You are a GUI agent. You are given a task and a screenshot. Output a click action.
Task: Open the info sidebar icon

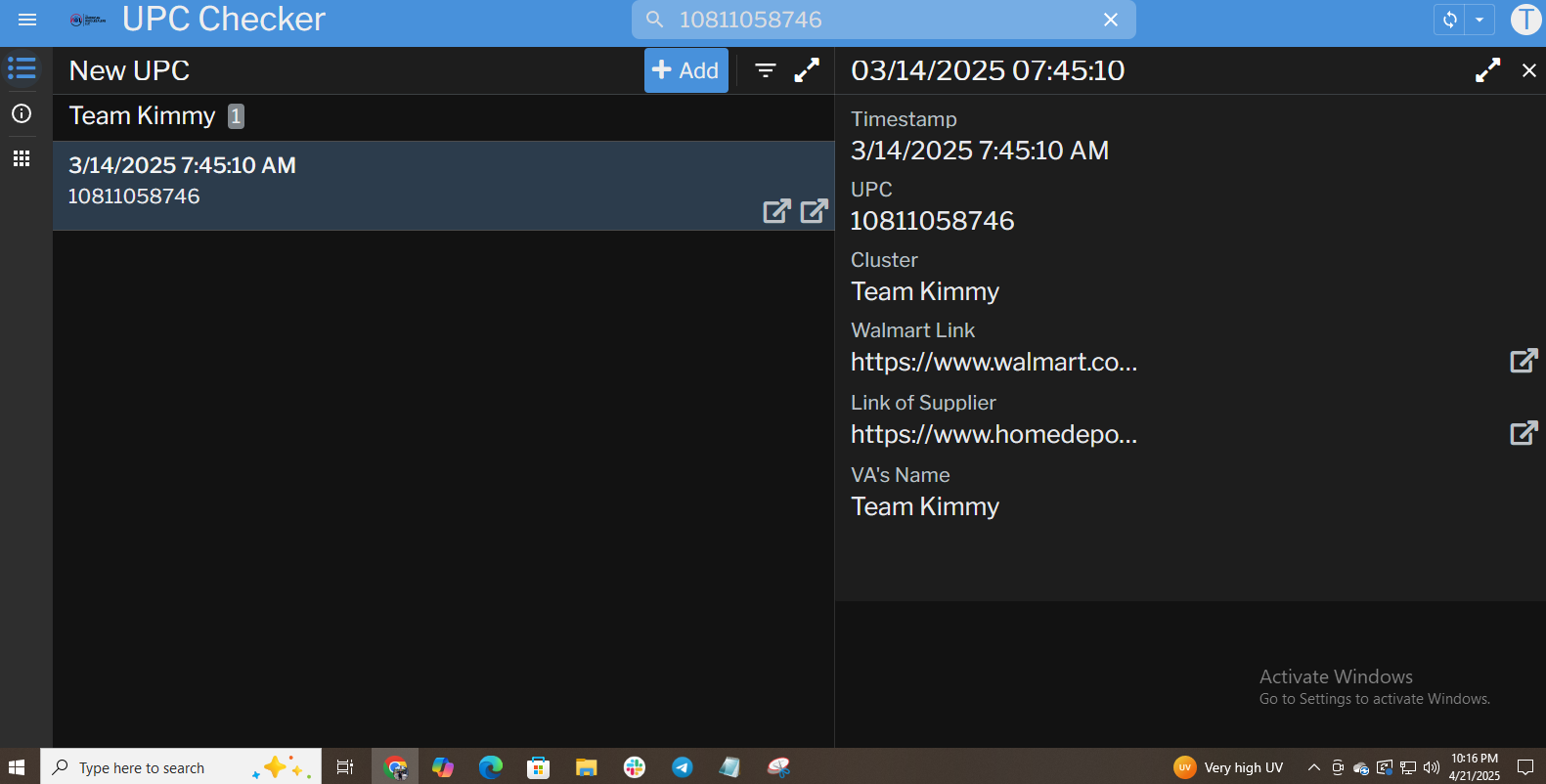click(22, 113)
